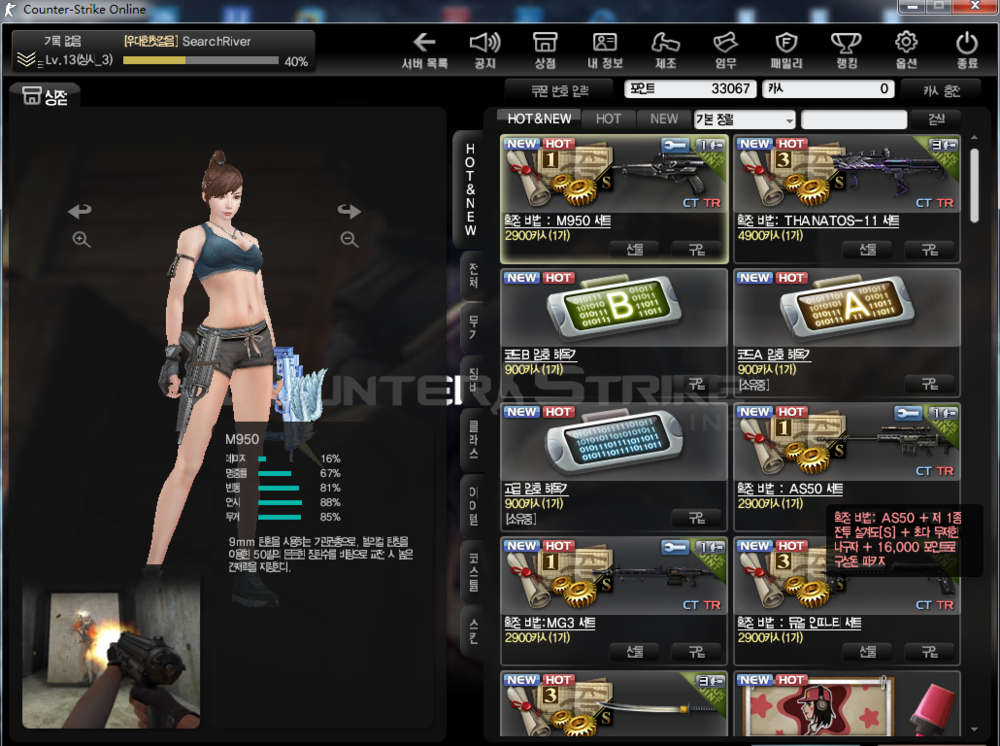Viewport: 1000px width, 746px height.
Task: Open the 클래스 (Class) side category tab
Action: click(473, 438)
